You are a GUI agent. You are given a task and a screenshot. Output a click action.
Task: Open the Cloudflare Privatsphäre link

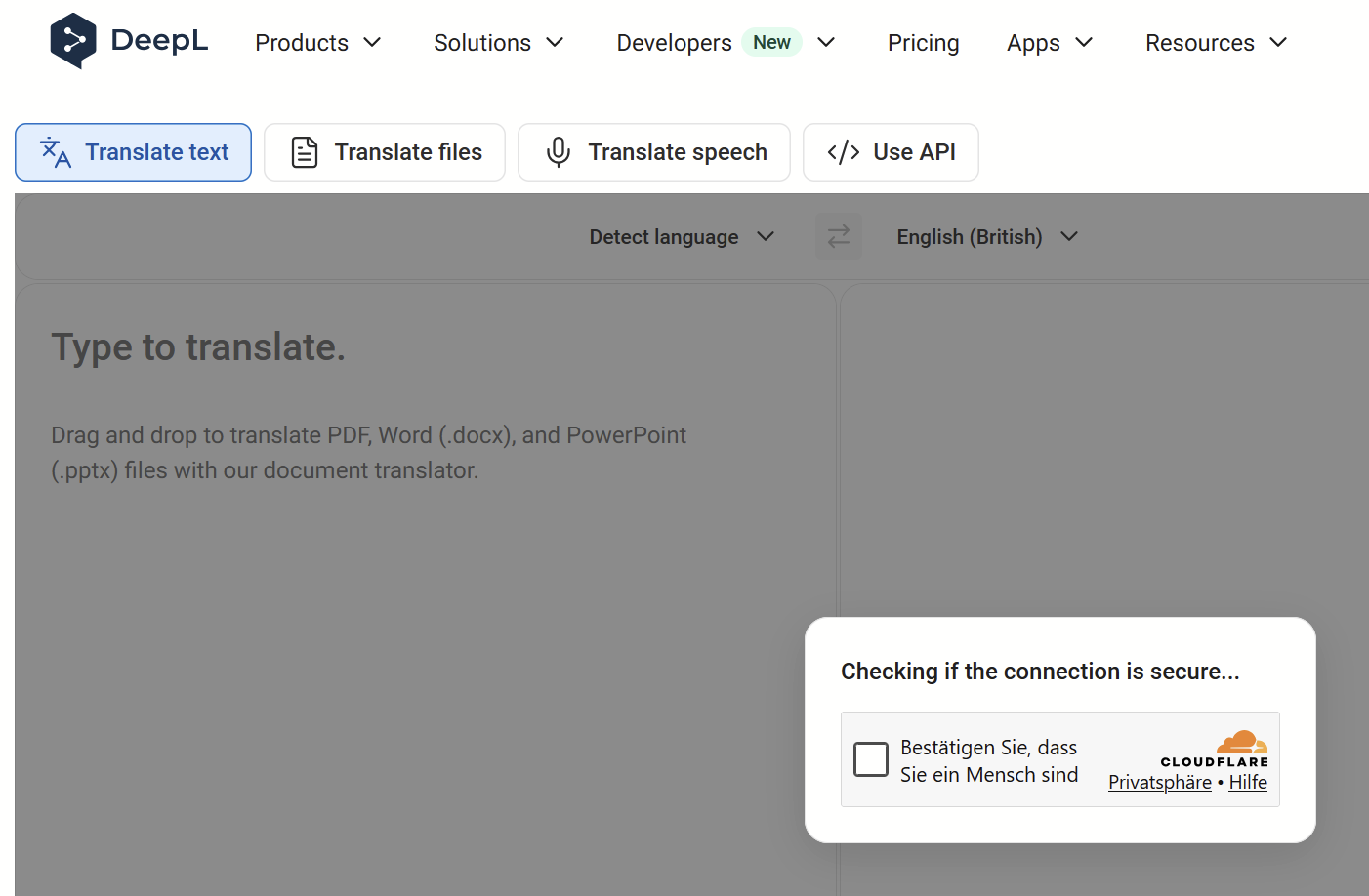click(x=1160, y=783)
